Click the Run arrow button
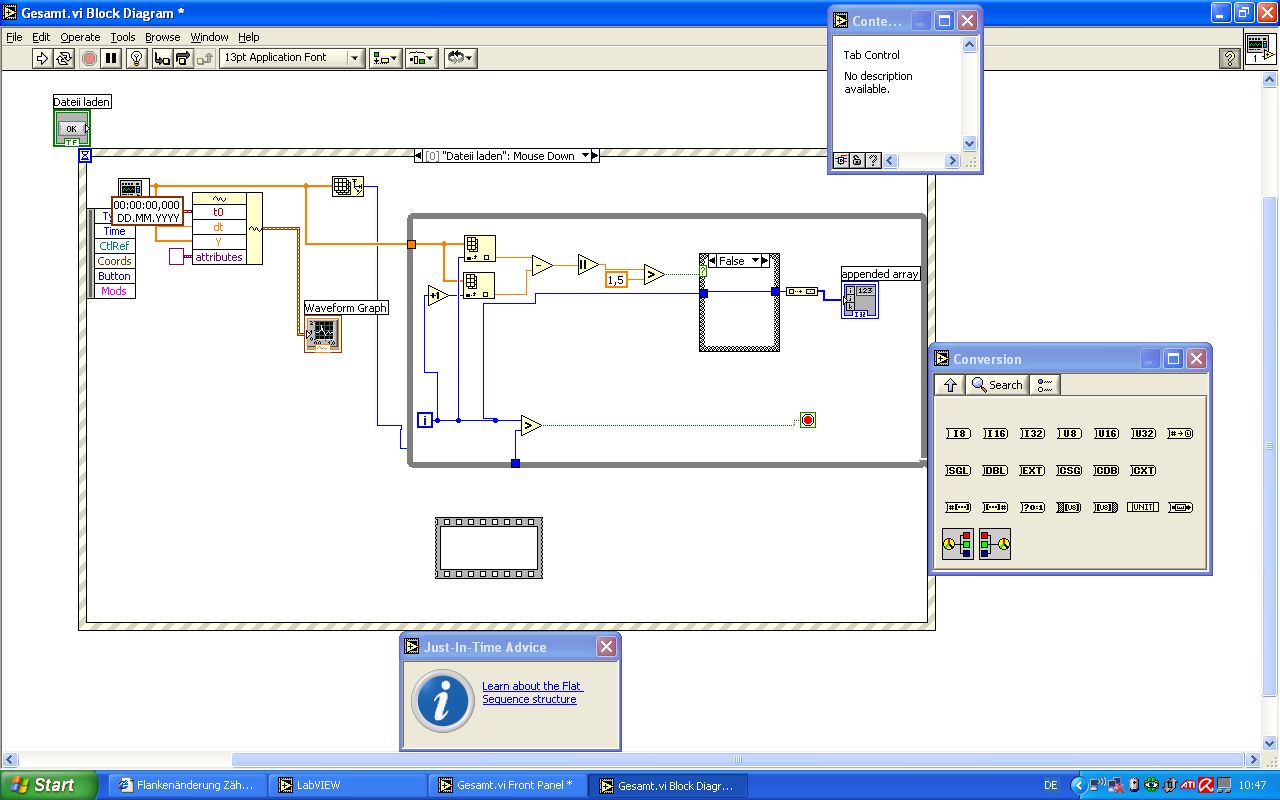This screenshot has width=1280, height=800. (x=42, y=58)
